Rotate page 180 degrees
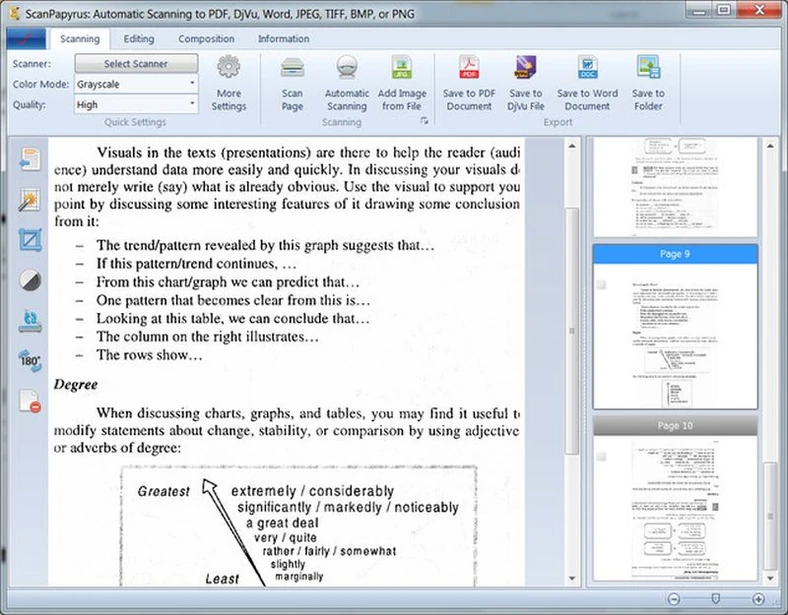This screenshot has width=788, height=615. [x=30, y=361]
